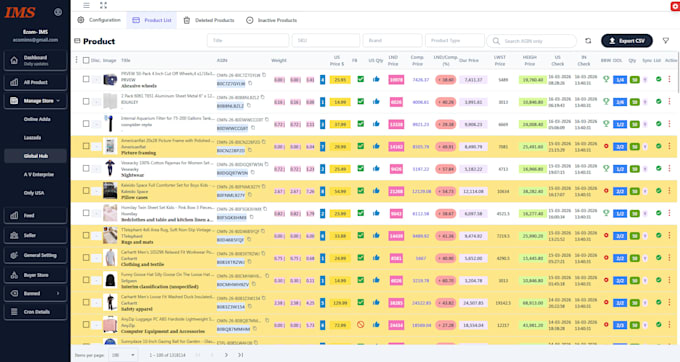Open the Deleted Products tab

point(209,20)
